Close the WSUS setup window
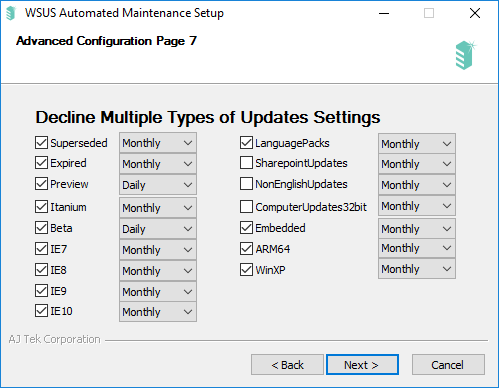Image resolution: width=499 pixels, height=388 pixels. point(475,13)
